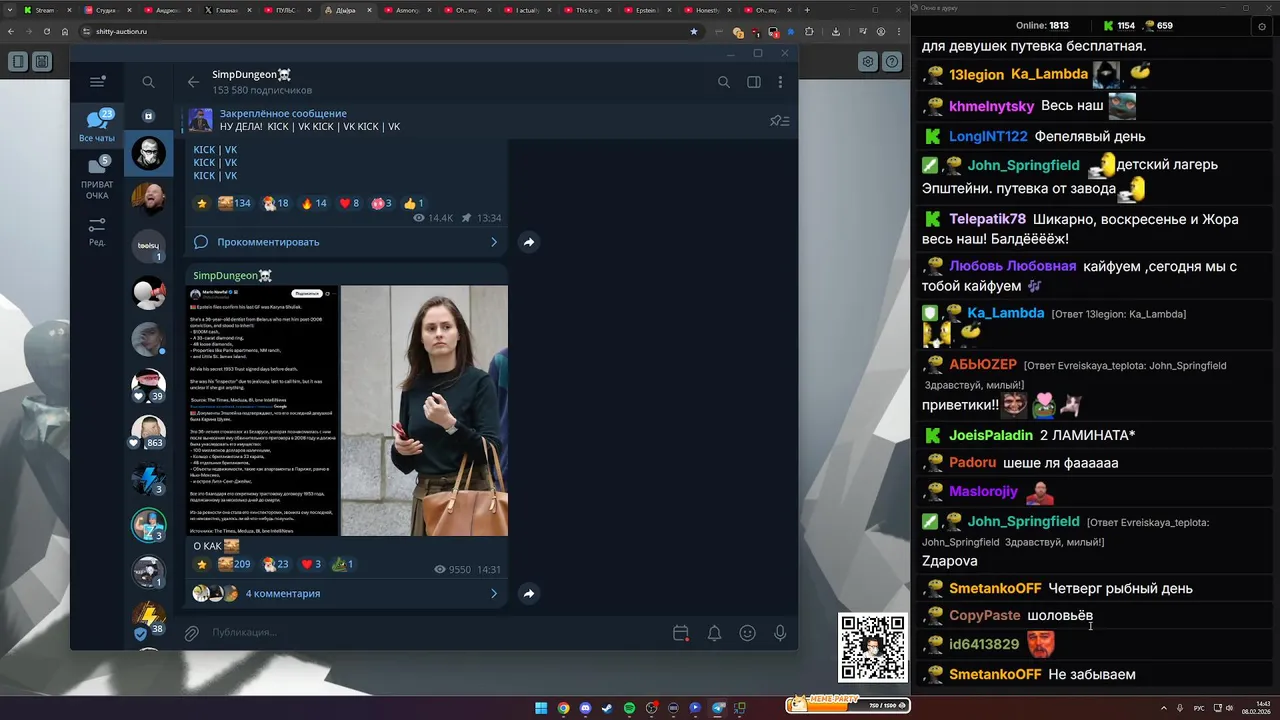Screen dimensions: 1280x720
Task: Add the heart reaction with 8
Action: [x=349, y=203]
